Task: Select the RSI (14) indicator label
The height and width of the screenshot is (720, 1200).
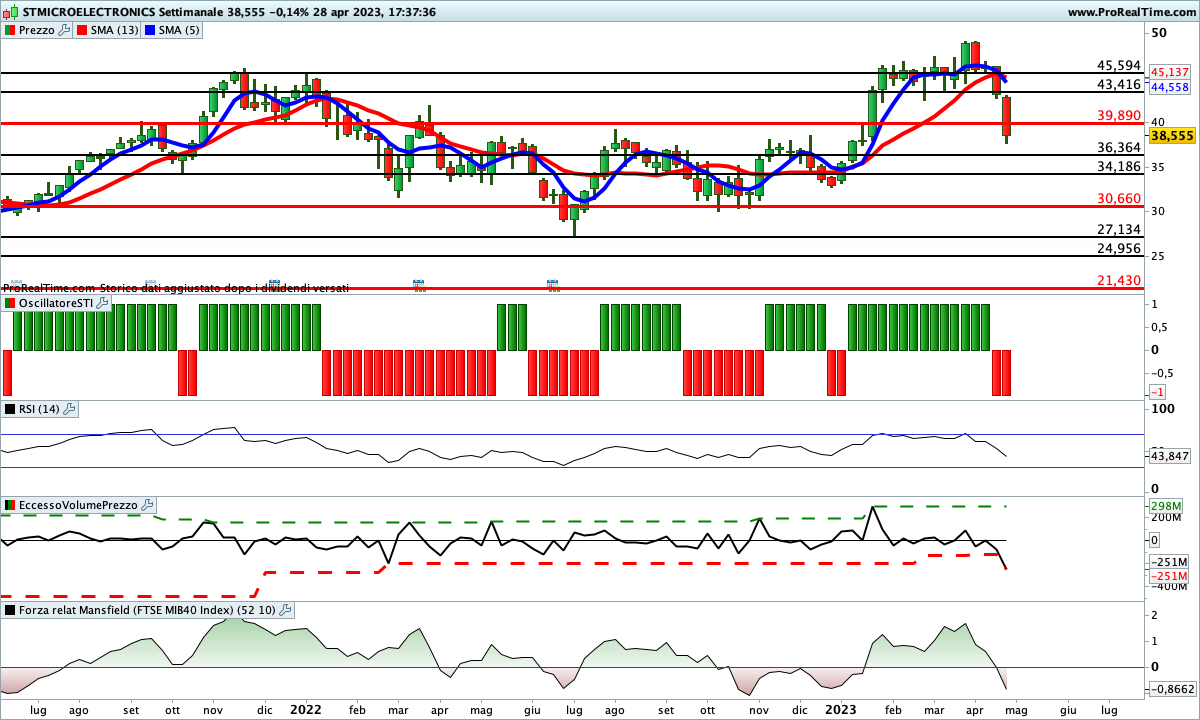Action: click(40, 409)
